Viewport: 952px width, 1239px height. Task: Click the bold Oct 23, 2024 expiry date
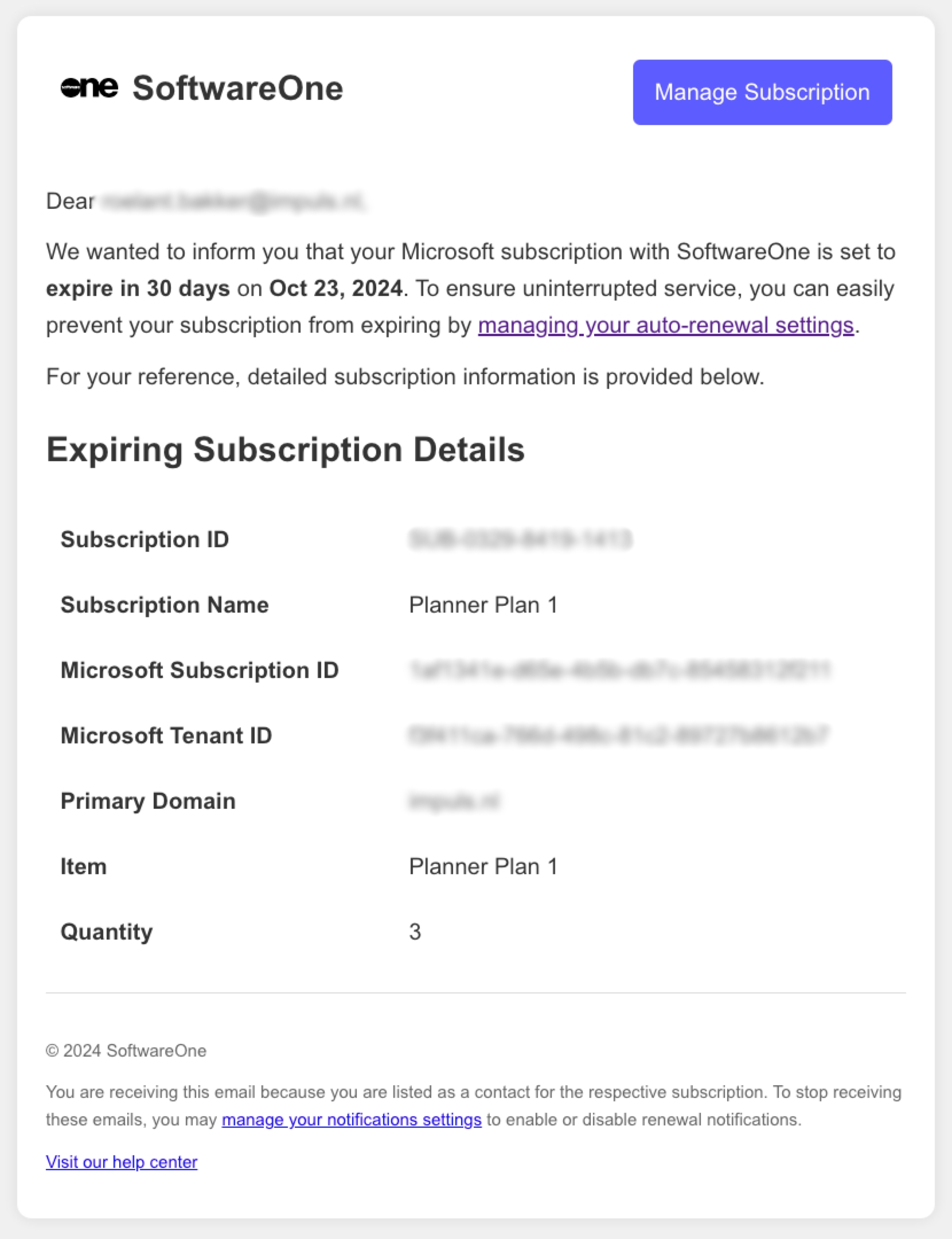(x=335, y=289)
